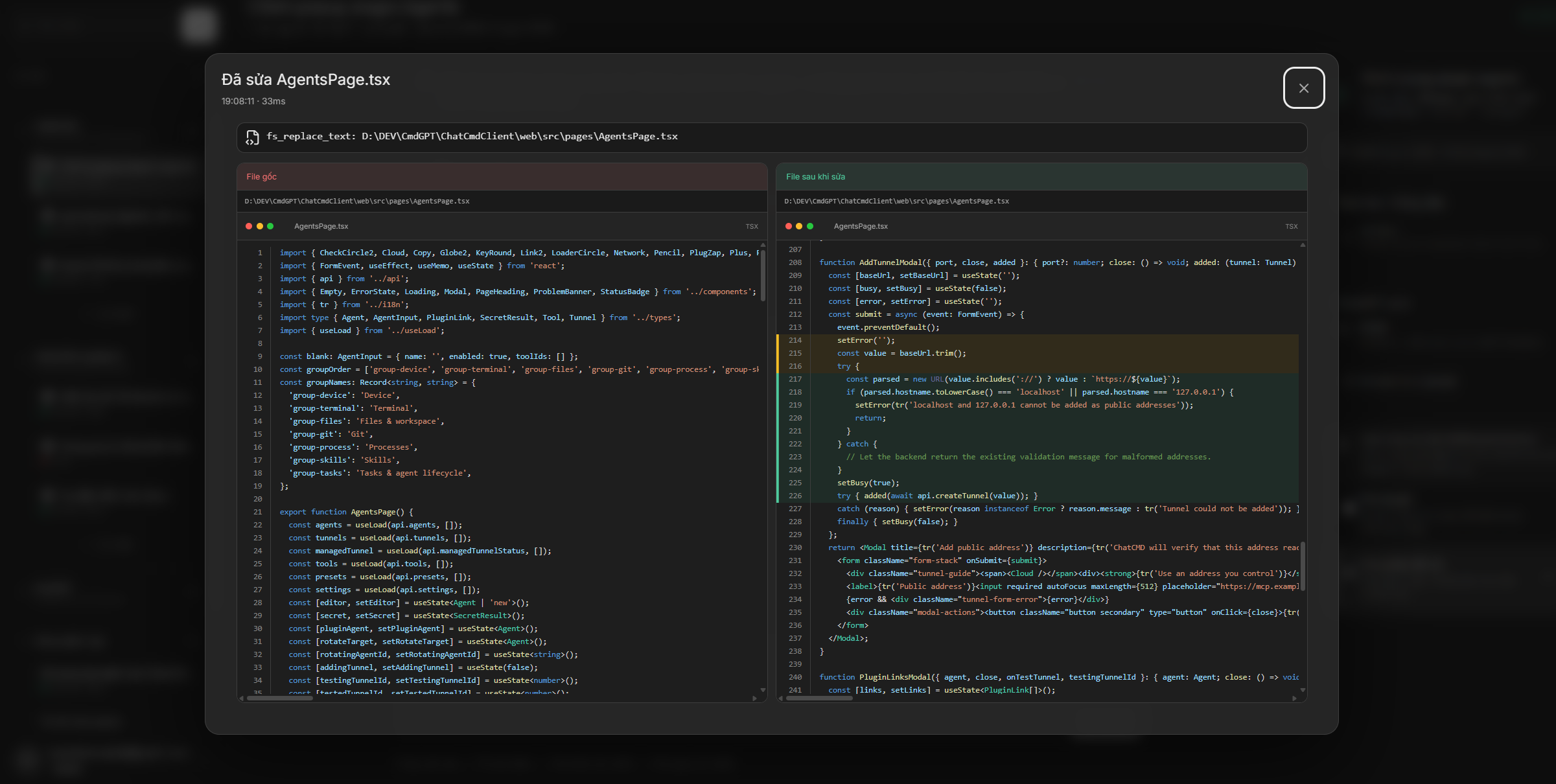The image size is (1556, 784).
Task: Click the left arrow of modified pane horizontal scrollbar
Action: (781, 698)
